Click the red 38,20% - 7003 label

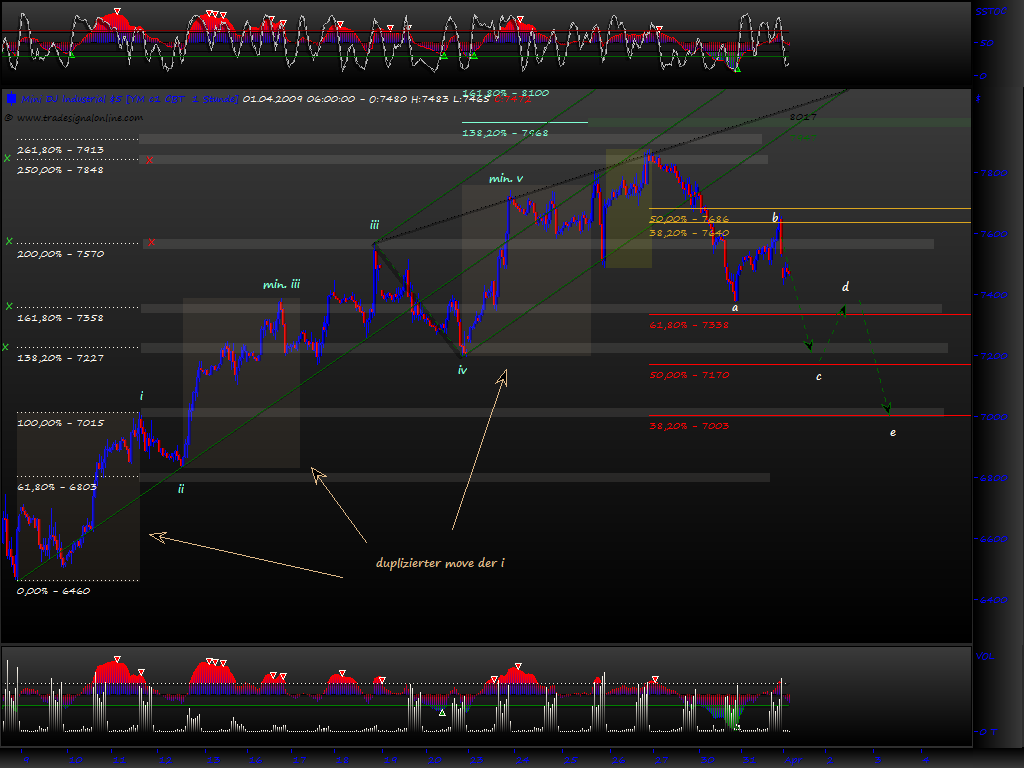pyautogui.click(x=689, y=426)
